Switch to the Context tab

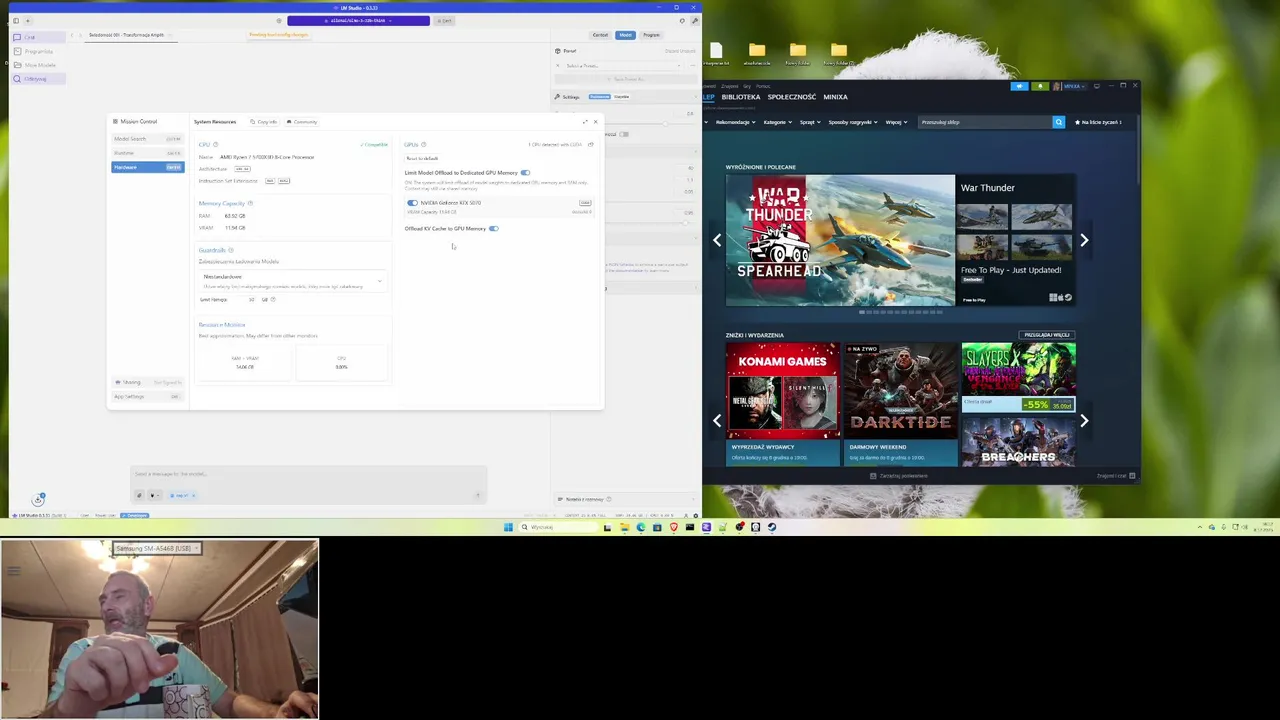(600, 35)
